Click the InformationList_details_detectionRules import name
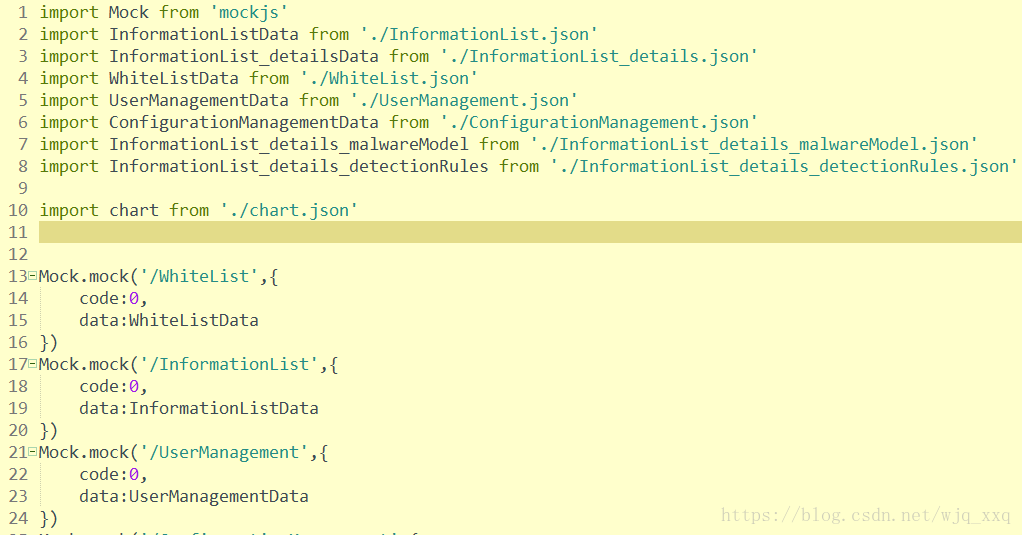 pyautogui.click(x=299, y=166)
